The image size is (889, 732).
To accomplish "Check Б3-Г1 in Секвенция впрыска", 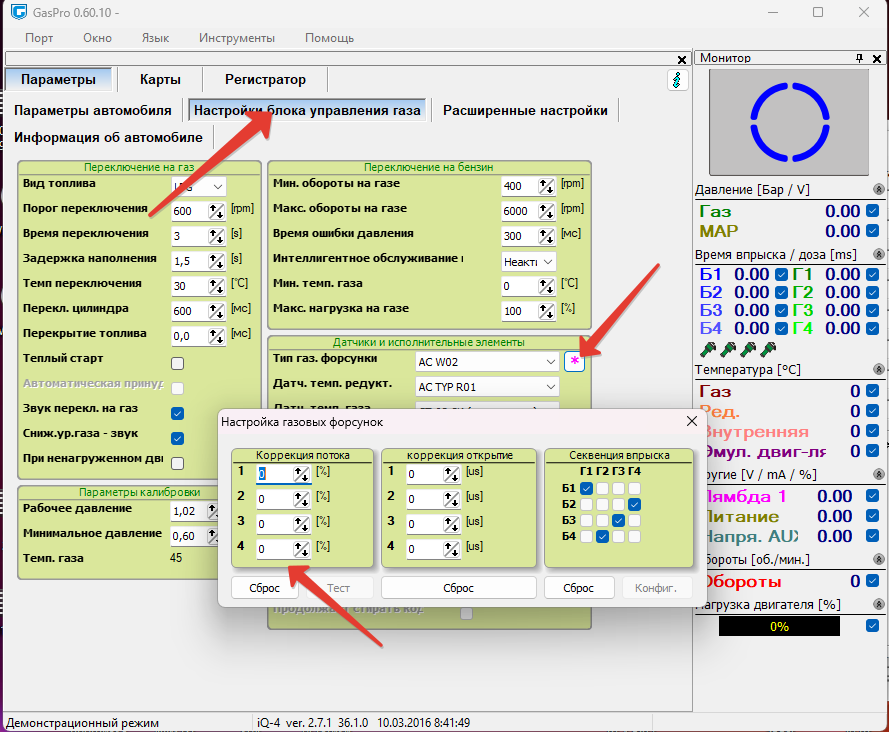I will coord(587,520).
